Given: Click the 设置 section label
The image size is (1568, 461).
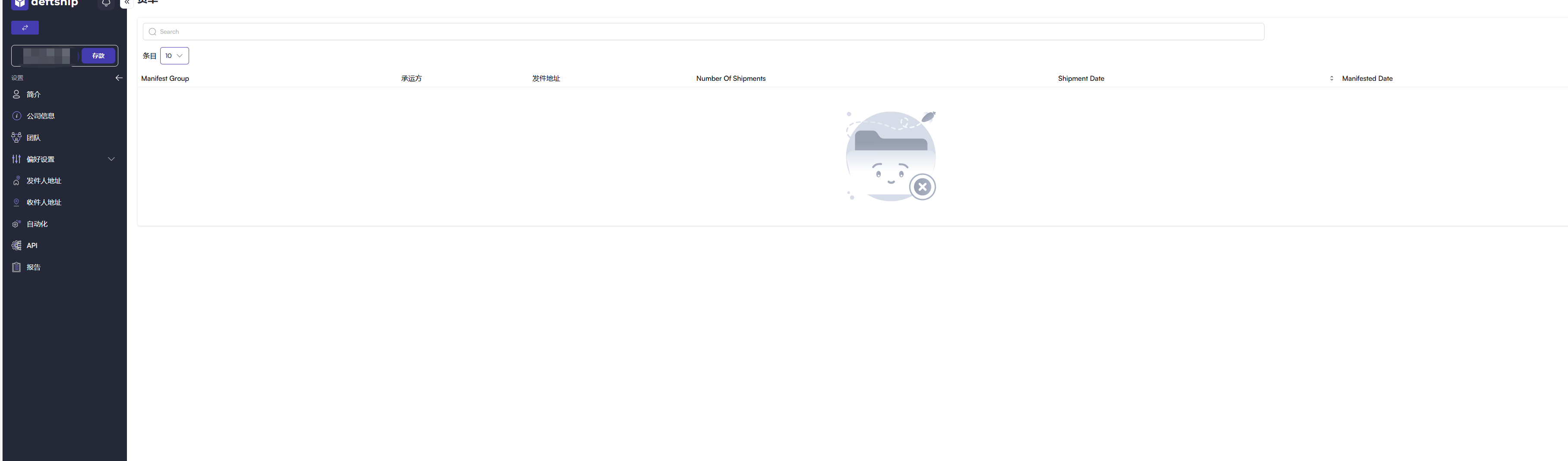Looking at the screenshot, I should (17, 78).
